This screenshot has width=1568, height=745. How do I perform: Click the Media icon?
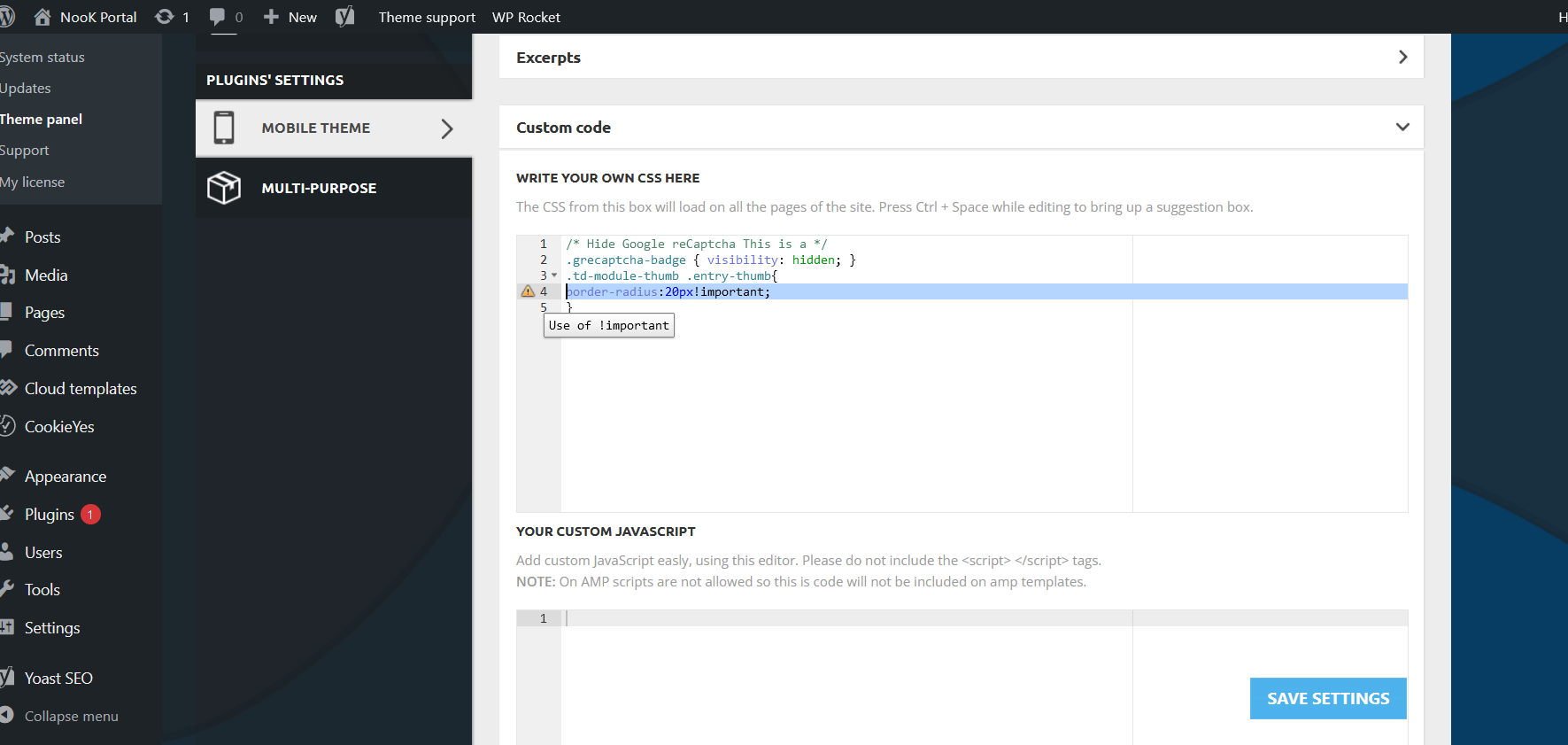pos(7,275)
